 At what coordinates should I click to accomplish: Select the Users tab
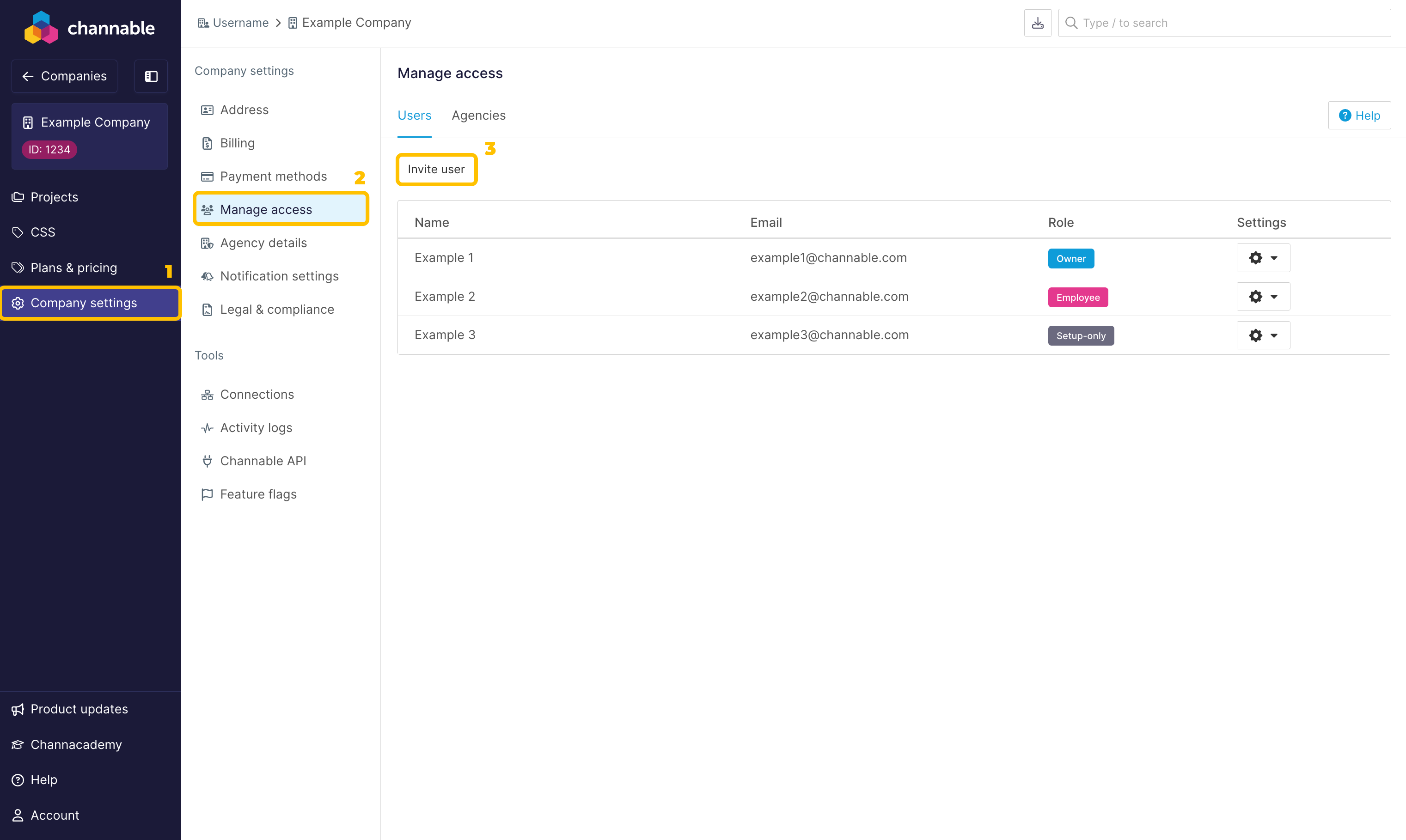[414, 116]
